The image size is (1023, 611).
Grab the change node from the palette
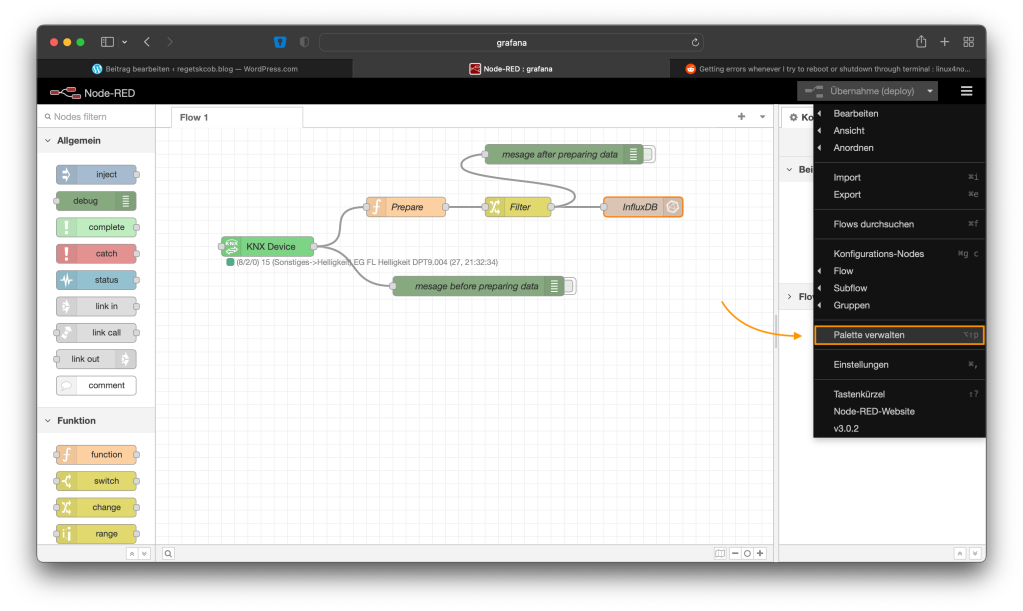click(x=95, y=507)
